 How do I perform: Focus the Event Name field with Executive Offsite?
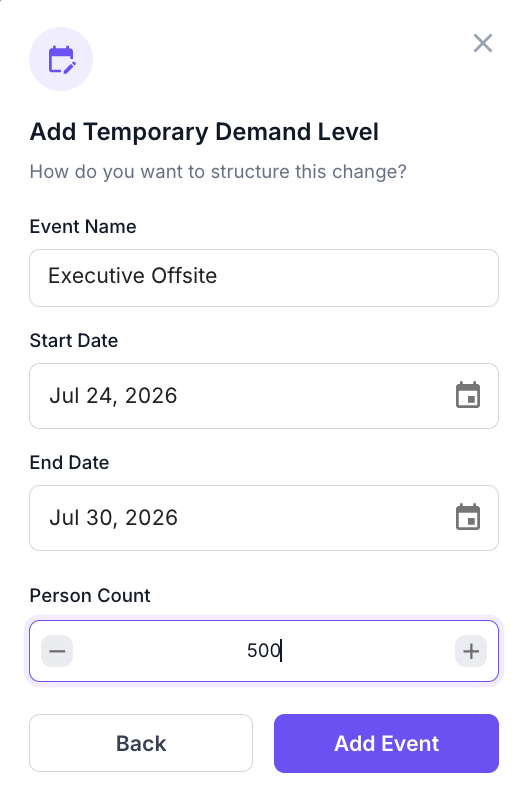coord(264,278)
